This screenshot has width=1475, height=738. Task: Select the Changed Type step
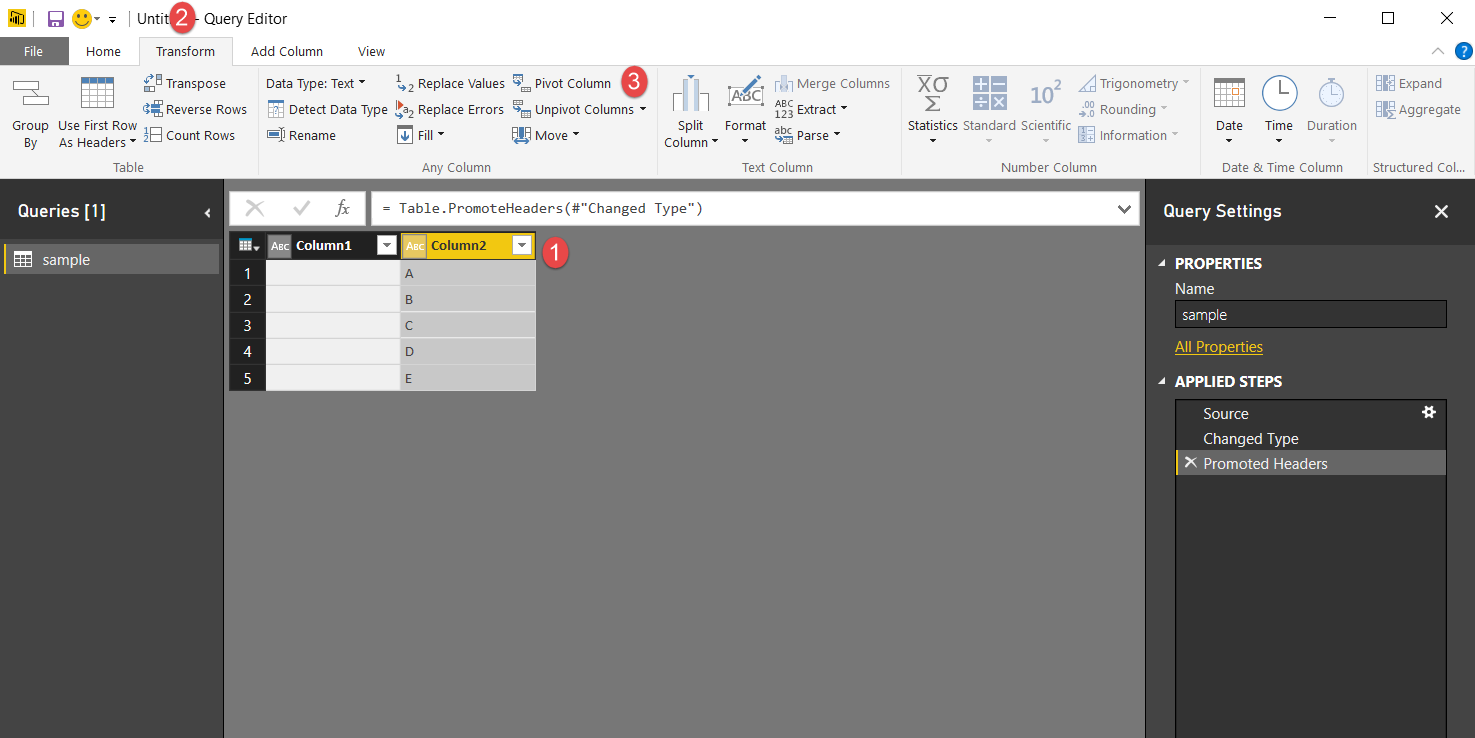point(1311,438)
